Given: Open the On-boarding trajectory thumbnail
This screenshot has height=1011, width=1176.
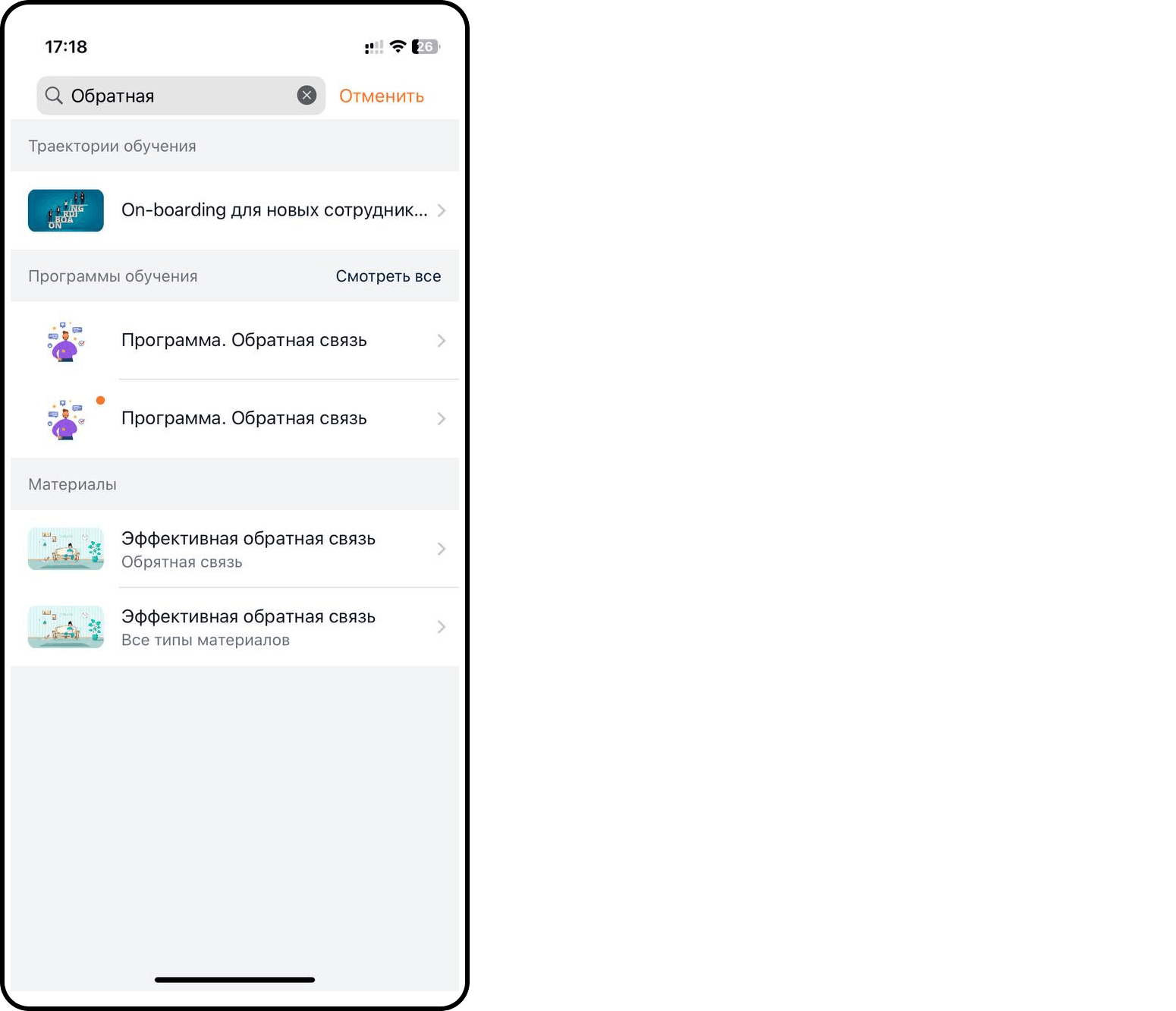Looking at the screenshot, I should point(66,210).
